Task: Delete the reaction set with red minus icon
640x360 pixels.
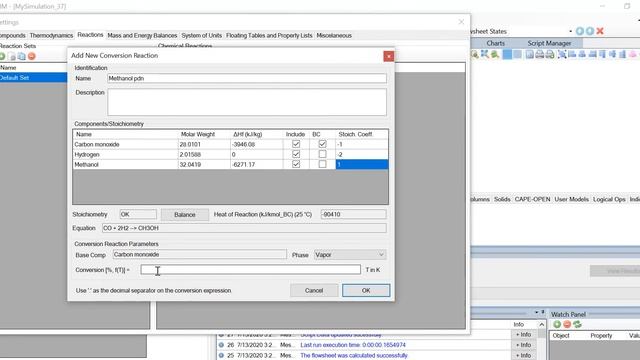Action: pos(31,56)
